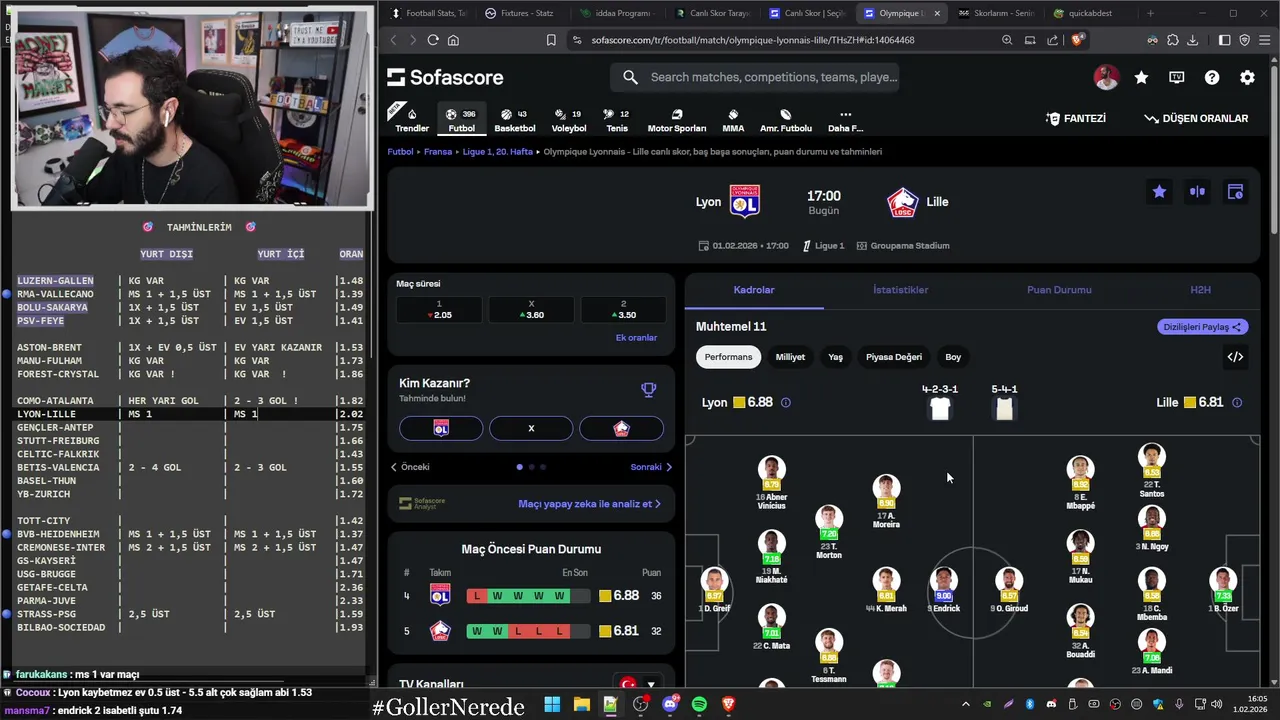Select Yaş lineup filter
This screenshot has width=1280, height=720.
835,357
